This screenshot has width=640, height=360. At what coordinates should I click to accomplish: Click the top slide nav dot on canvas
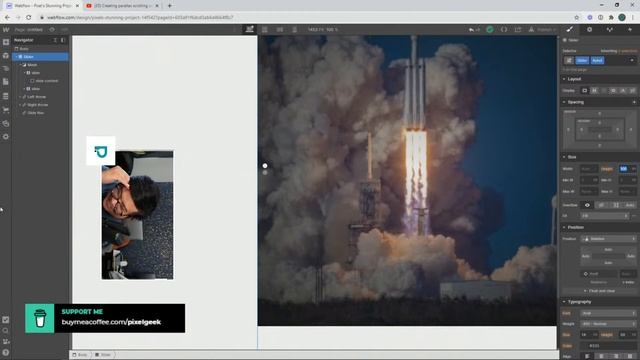(x=265, y=166)
